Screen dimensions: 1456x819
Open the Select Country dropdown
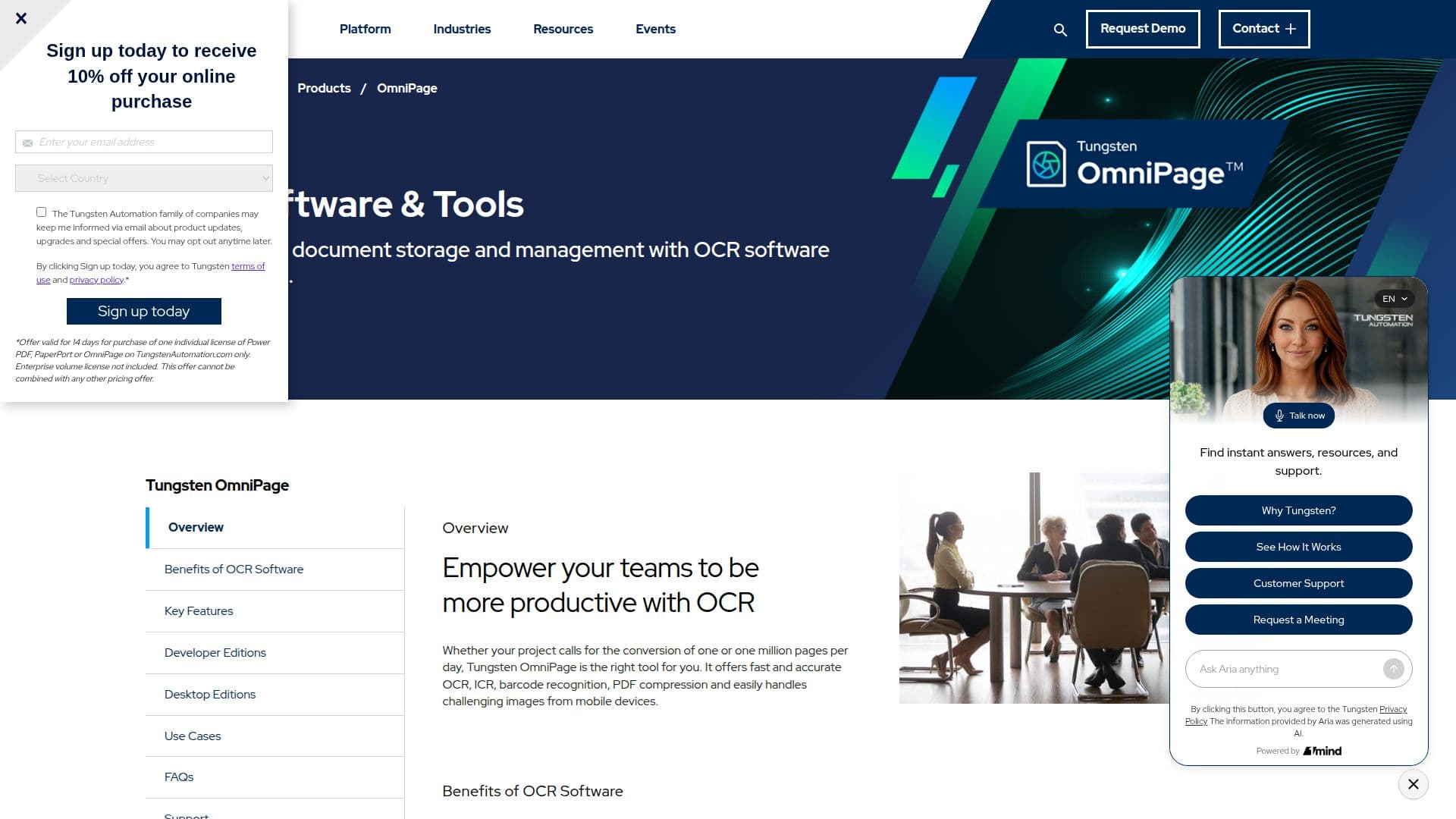(x=144, y=178)
